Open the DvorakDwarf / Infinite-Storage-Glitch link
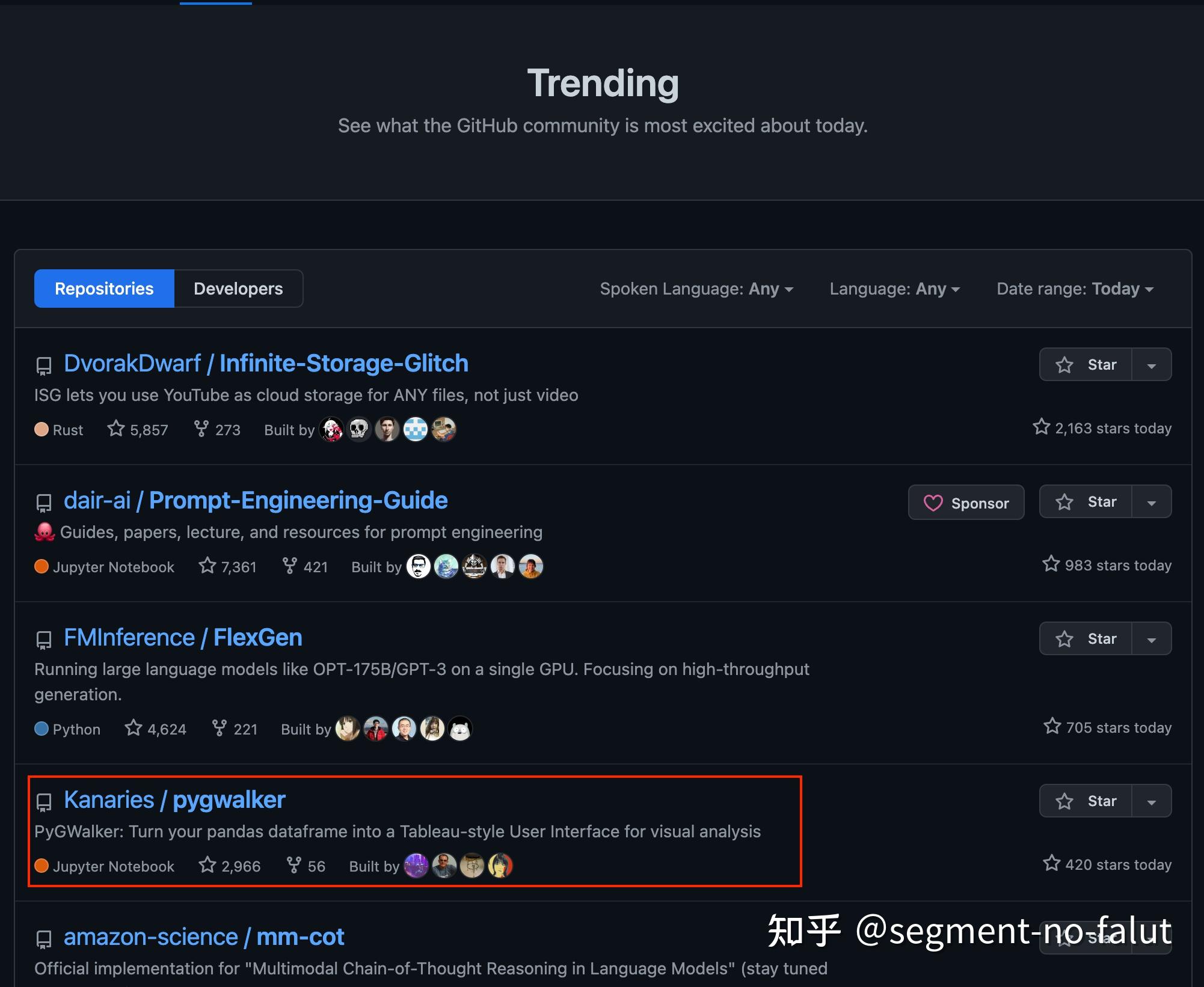 [266, 363]
